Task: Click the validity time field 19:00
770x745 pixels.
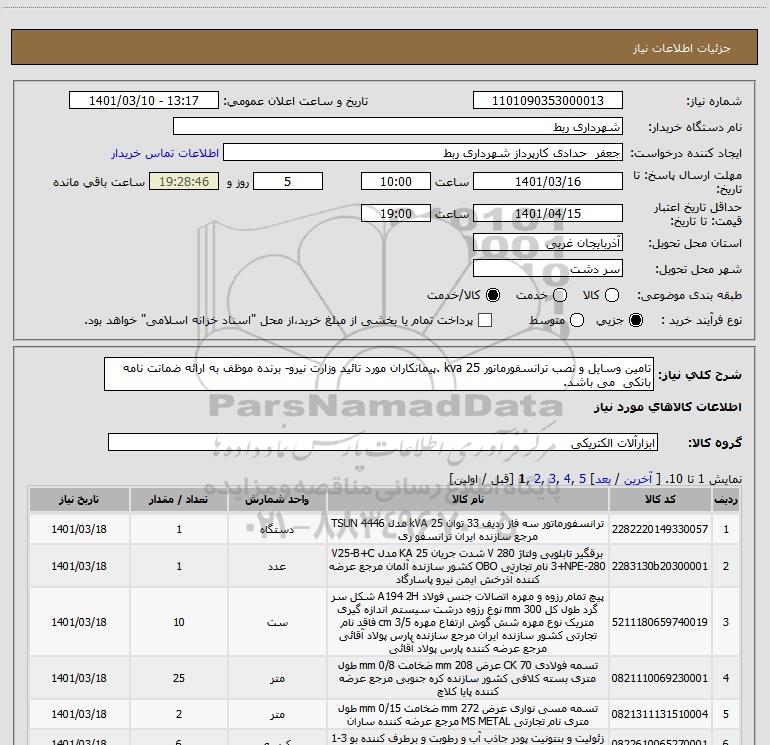Action: click(396, 213)
